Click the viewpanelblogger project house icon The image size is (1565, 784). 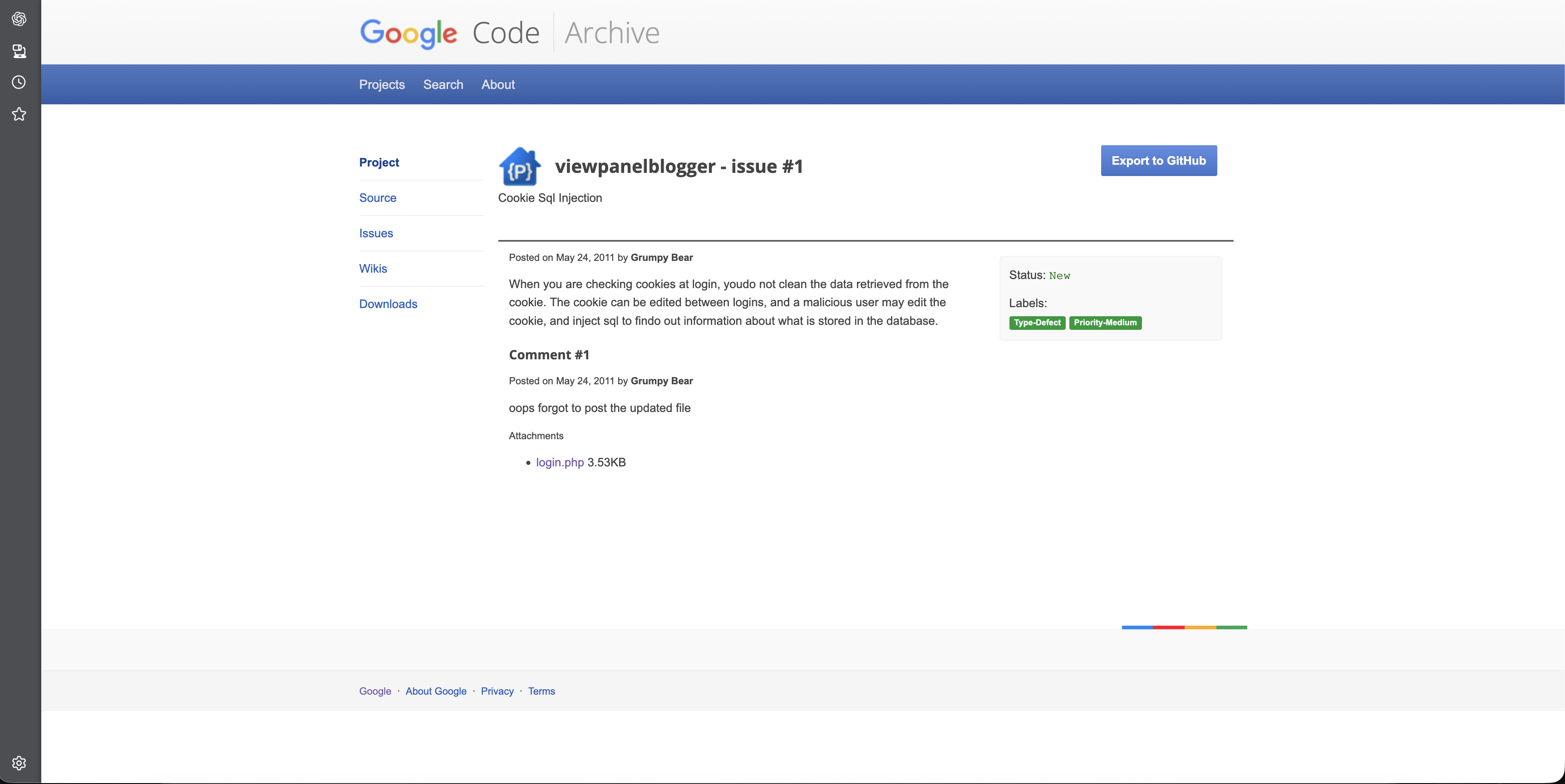[519, 166]
